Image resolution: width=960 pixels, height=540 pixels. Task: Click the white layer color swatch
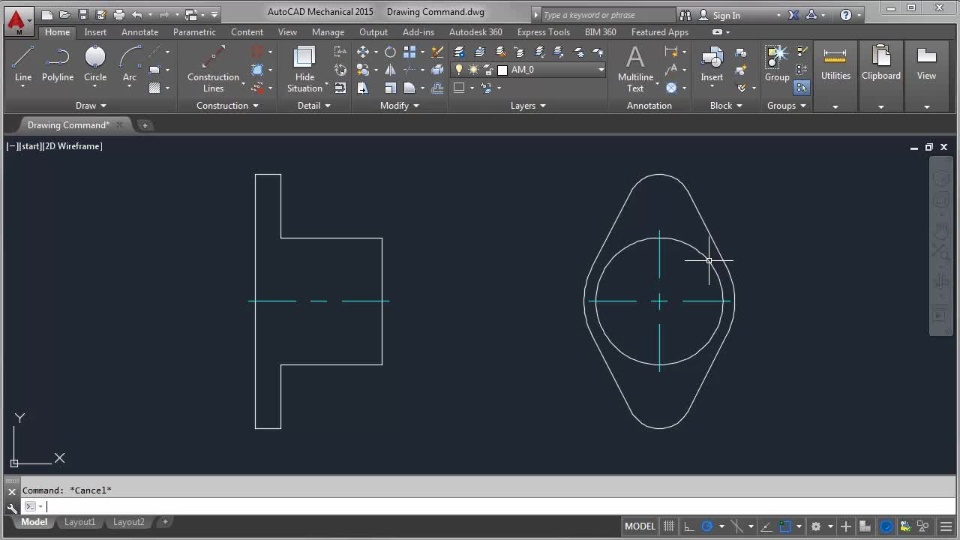tap(502, 70)
